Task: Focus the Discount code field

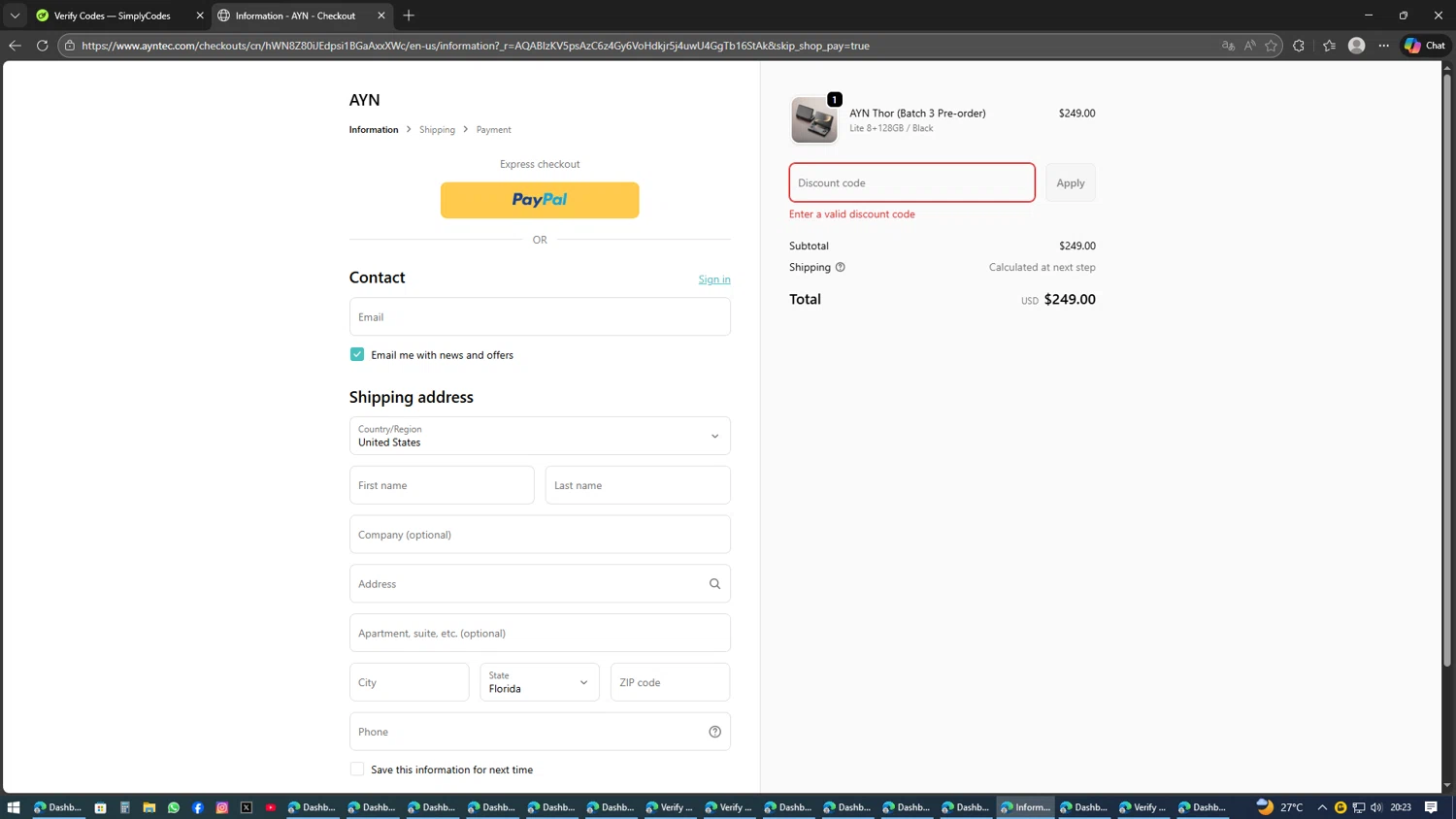Action: coord(912,182)
